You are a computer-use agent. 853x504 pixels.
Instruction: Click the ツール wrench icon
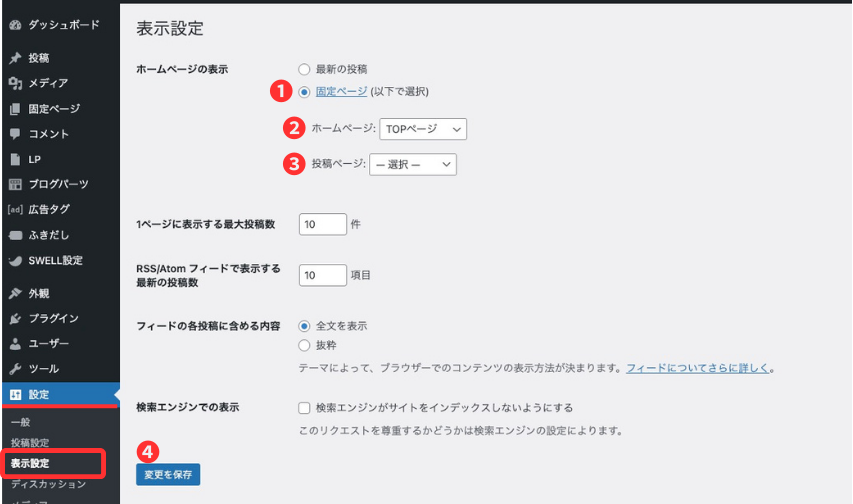pos(15,369)
